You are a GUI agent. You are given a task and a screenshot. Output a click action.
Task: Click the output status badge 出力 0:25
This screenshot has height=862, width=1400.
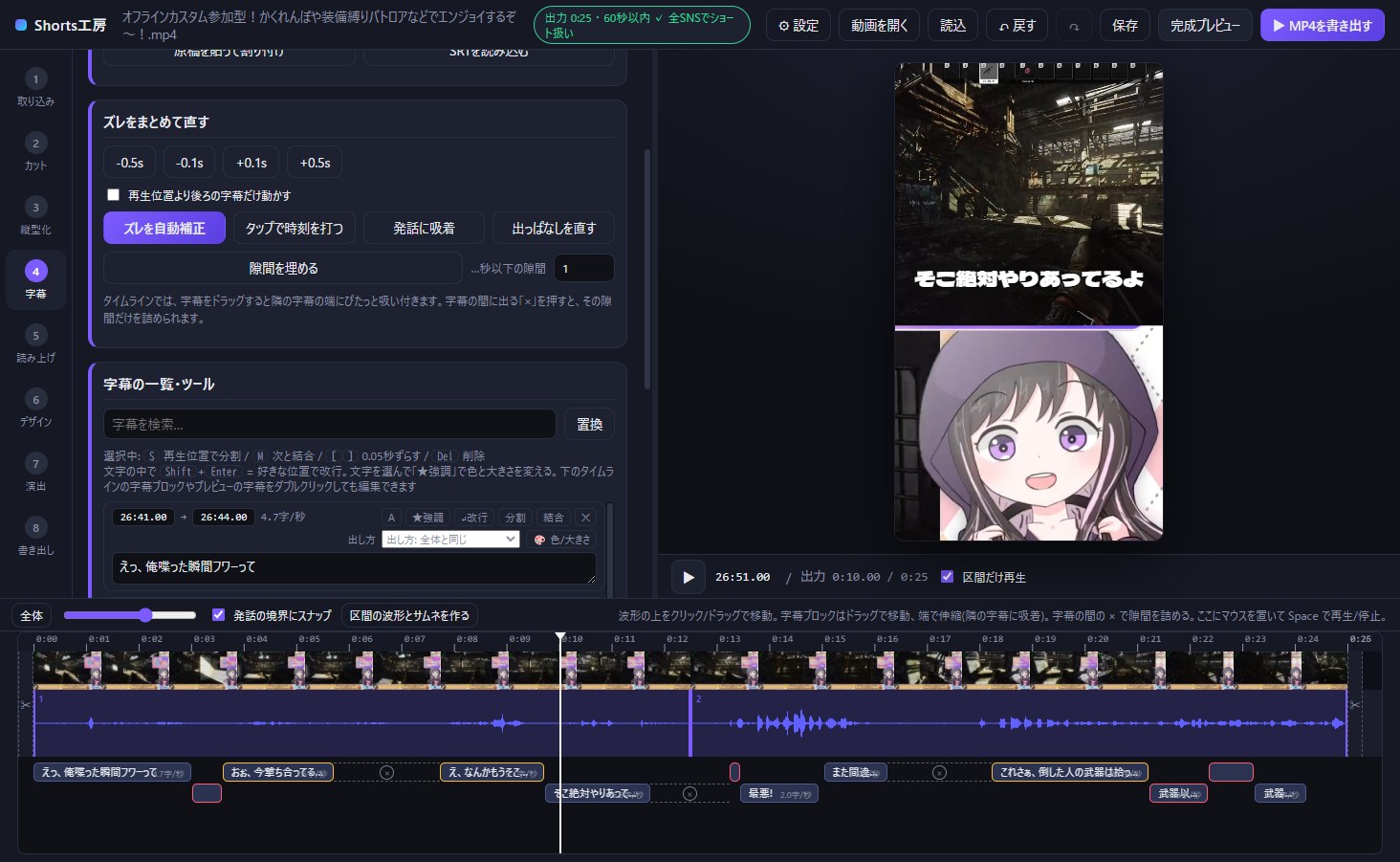tap(642, 26)
